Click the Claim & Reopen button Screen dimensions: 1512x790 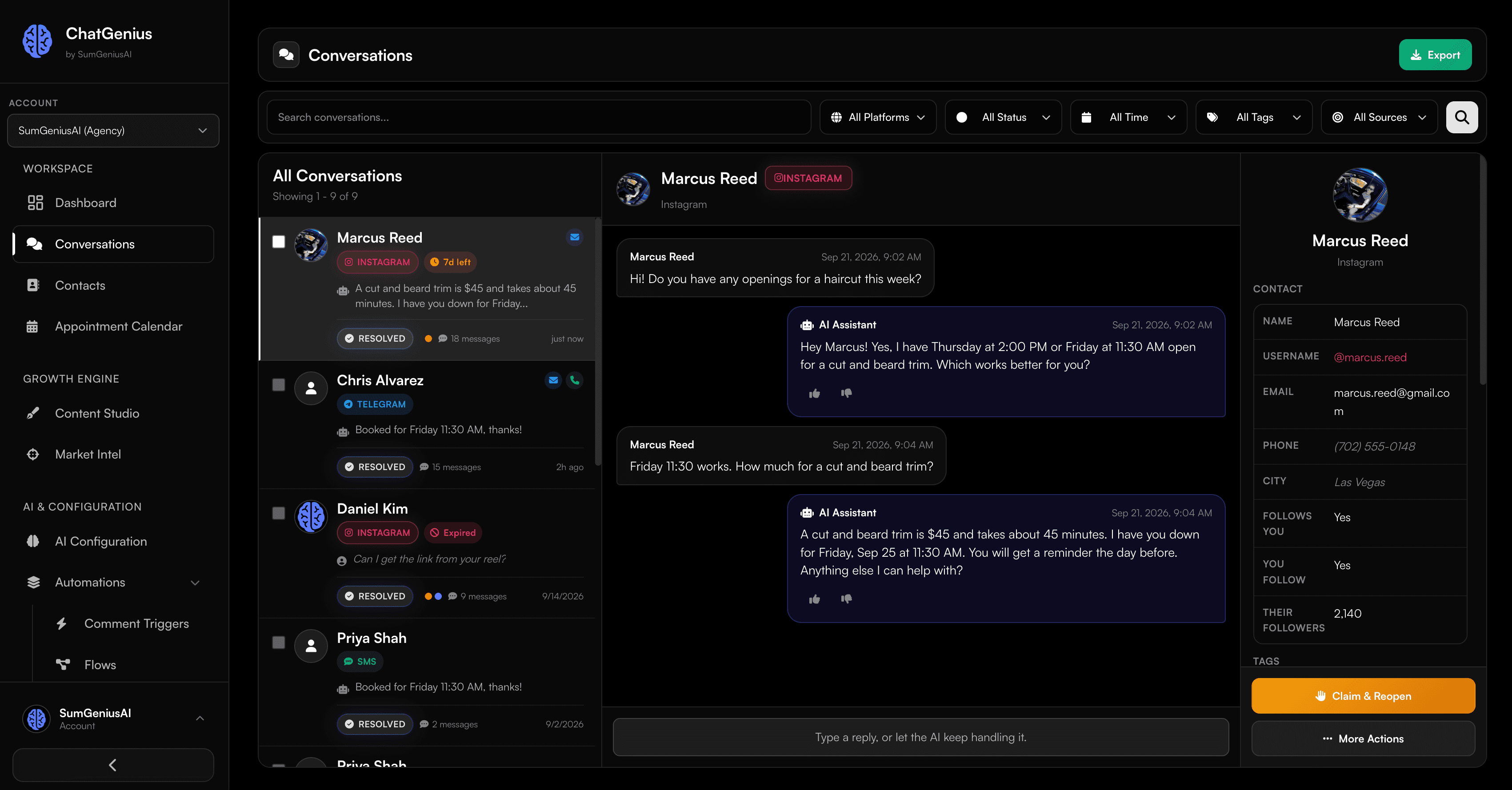coord(1363,695)
